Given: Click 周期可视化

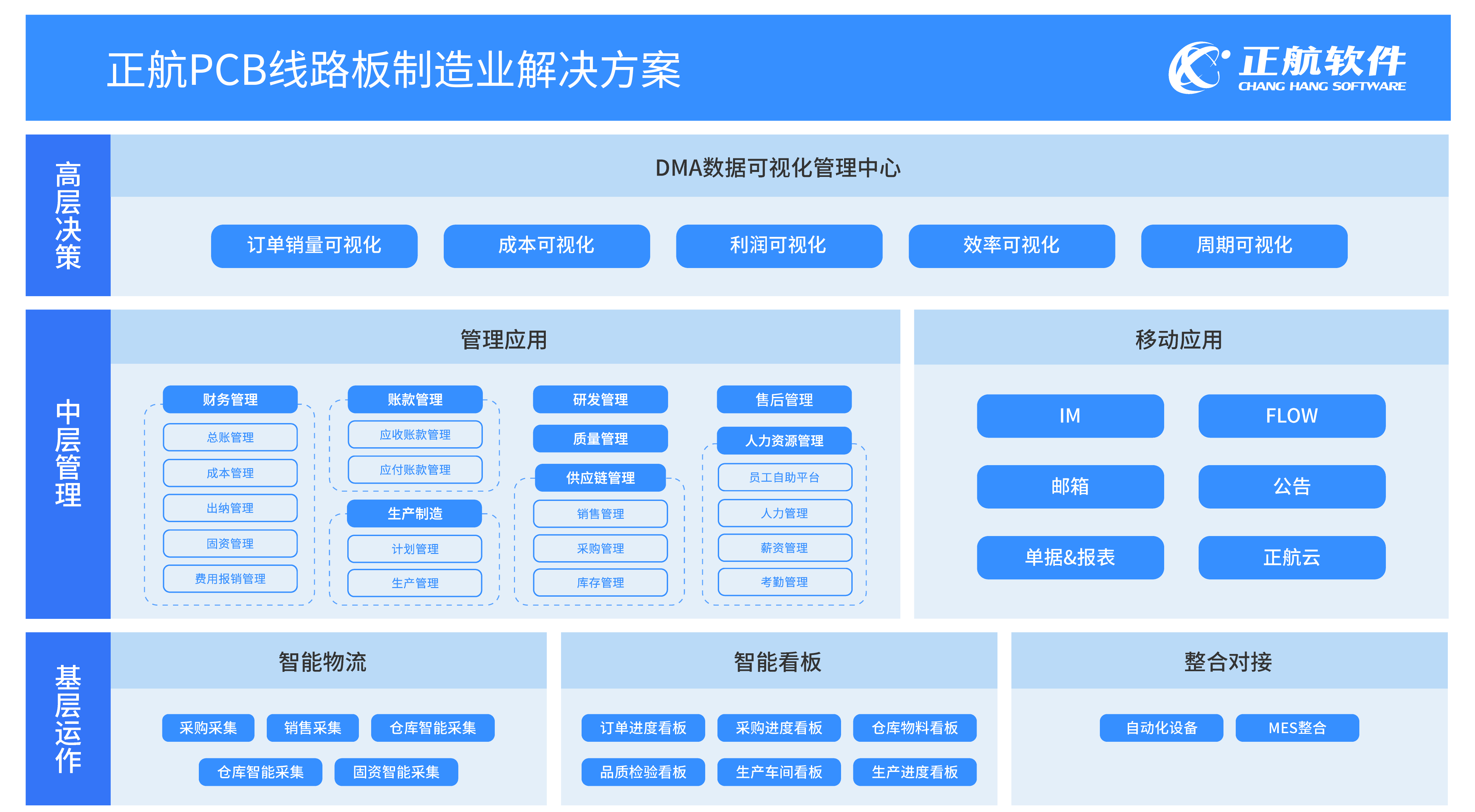Looking at the screenshot, I should pyautogui.click(x=1244, y=245).
